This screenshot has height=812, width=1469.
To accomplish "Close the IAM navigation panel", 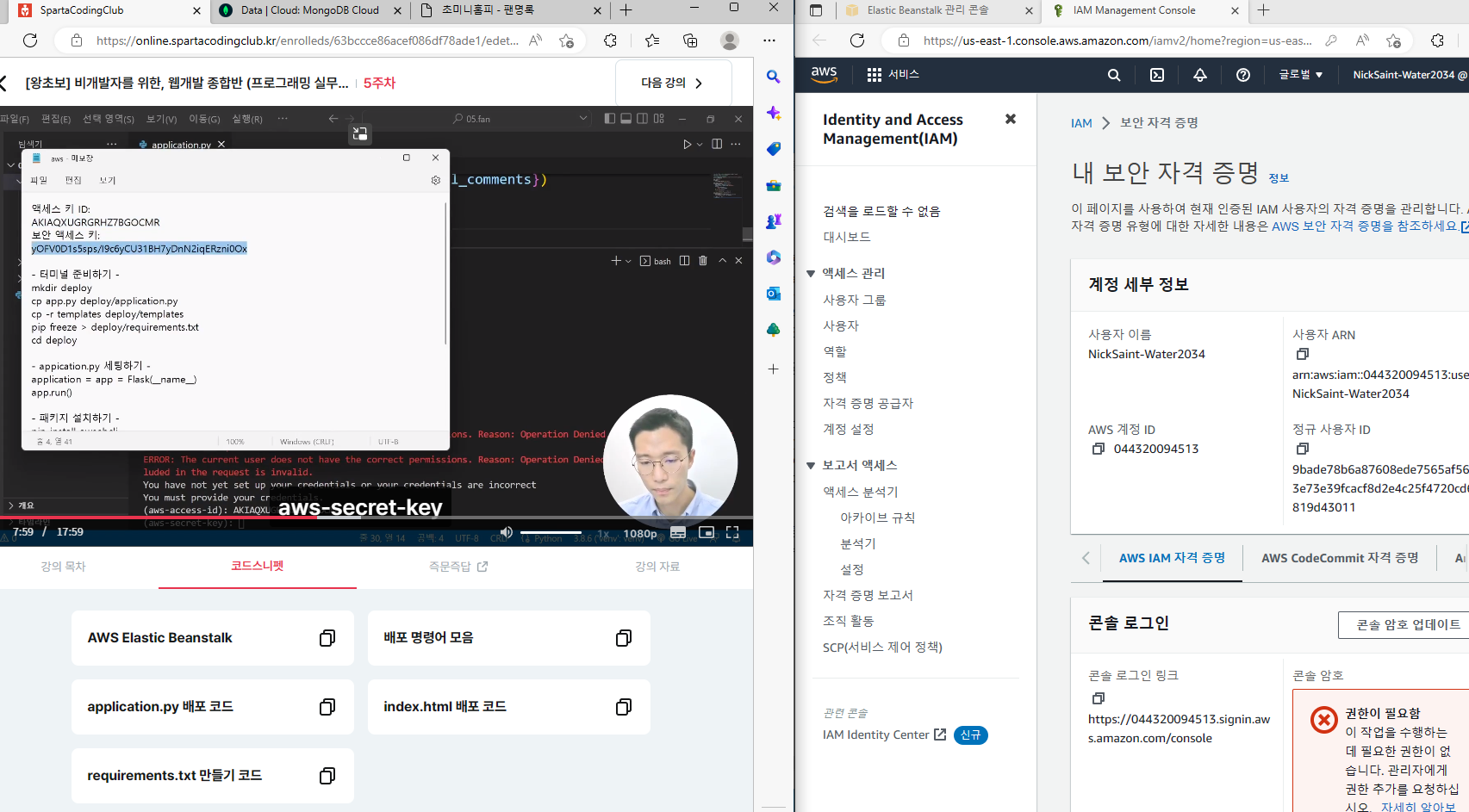I will click(x=1011, y=119).
